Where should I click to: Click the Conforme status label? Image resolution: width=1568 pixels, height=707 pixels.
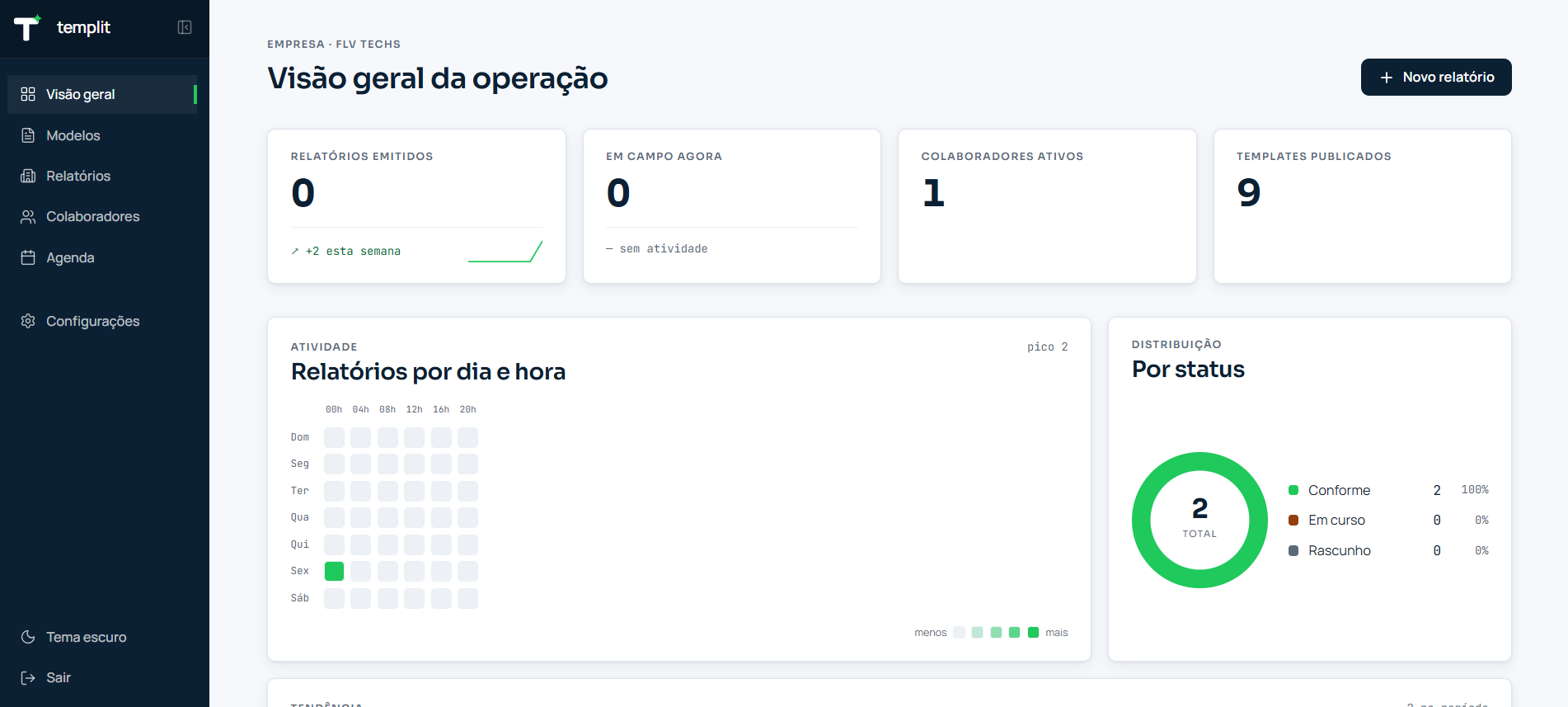pyautogui.click(x=1339, y=490)
